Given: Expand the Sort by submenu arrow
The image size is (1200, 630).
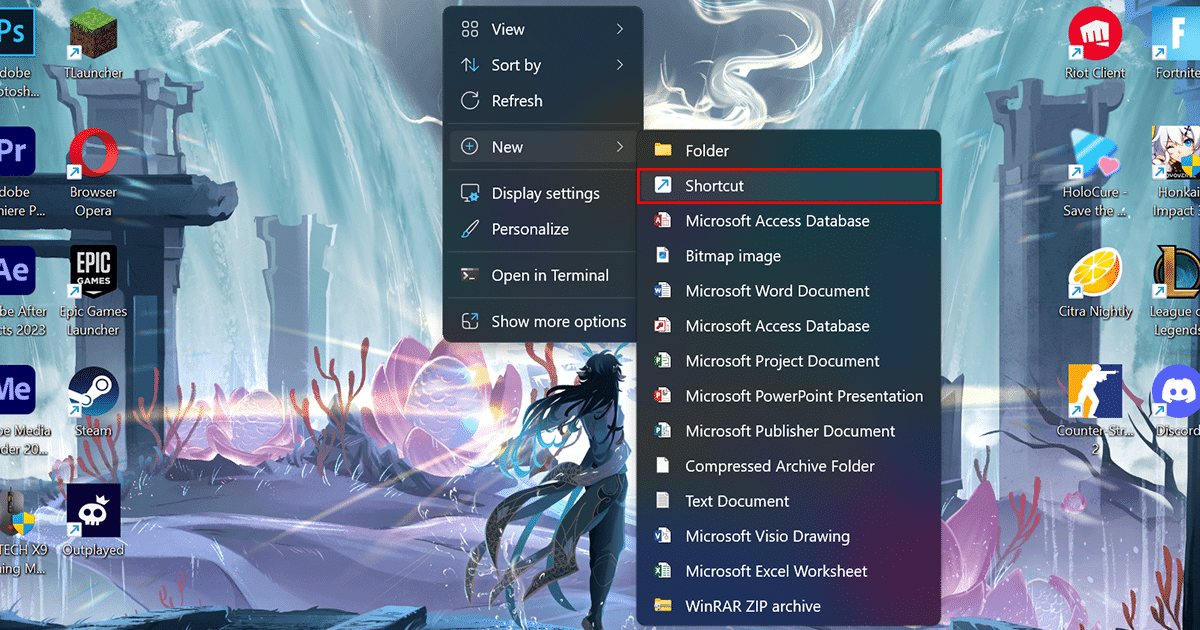Looking at the screenshot, I should pyautogui.click(x=620, y=65).
